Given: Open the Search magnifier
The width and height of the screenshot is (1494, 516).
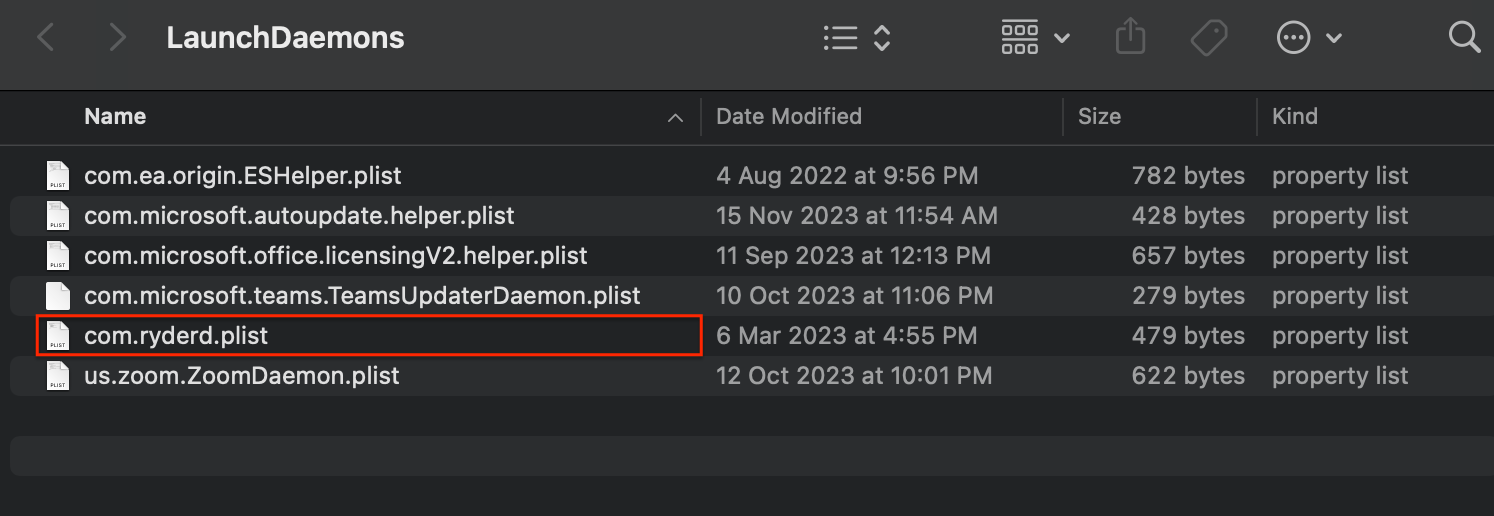Looking at the screenshot, I should point(1464,38).
